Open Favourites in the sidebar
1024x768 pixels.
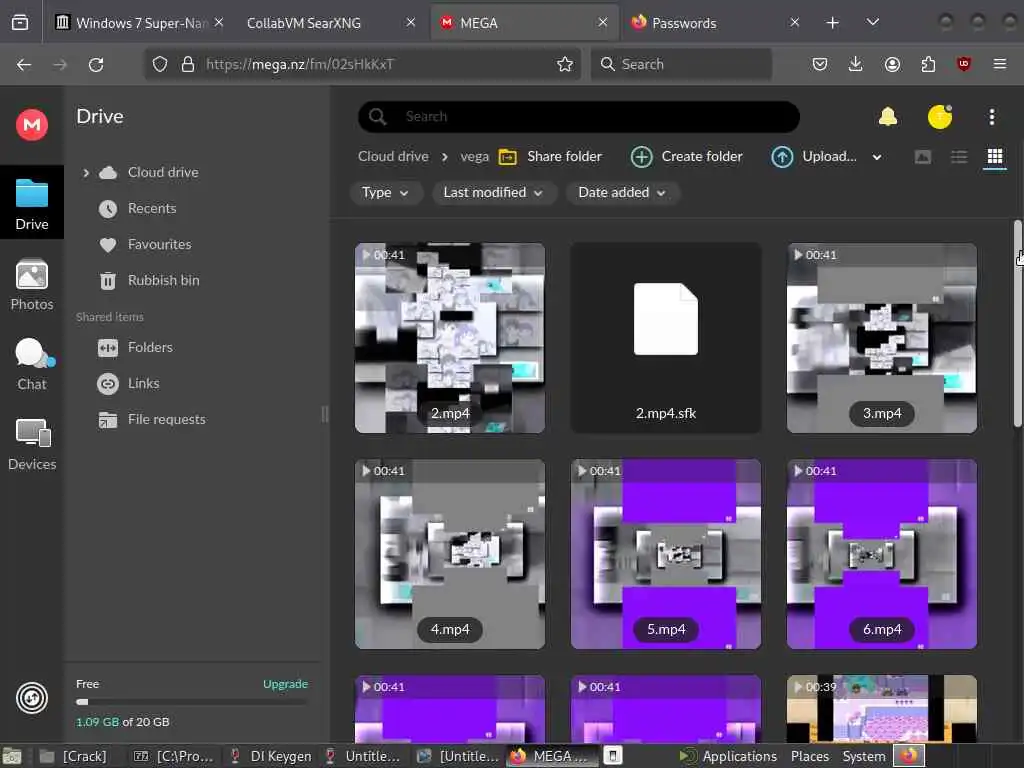[159, 244]
